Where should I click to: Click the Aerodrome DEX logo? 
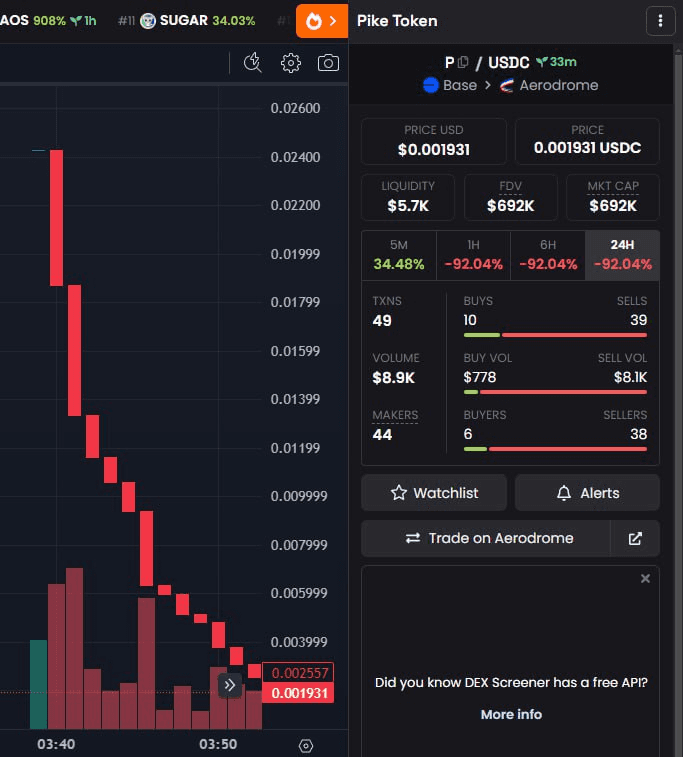click(x=506, y=85)
